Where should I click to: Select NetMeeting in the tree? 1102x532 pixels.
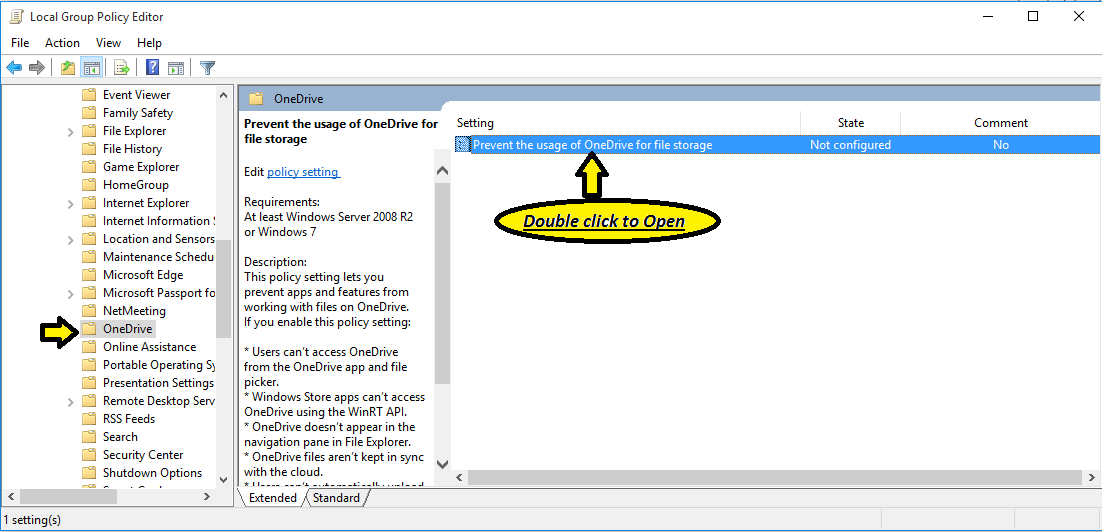[134, 311]
